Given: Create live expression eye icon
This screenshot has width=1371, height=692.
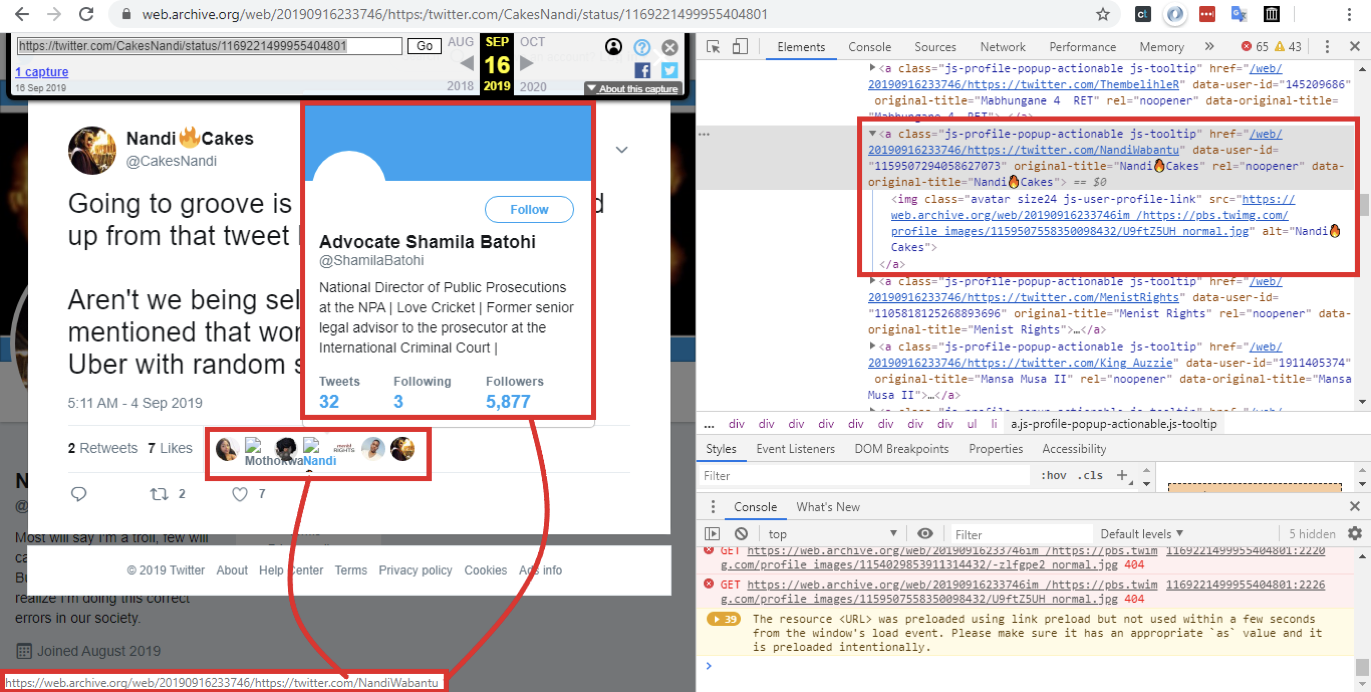Looking at the screenshot, I should click(925, 534).
